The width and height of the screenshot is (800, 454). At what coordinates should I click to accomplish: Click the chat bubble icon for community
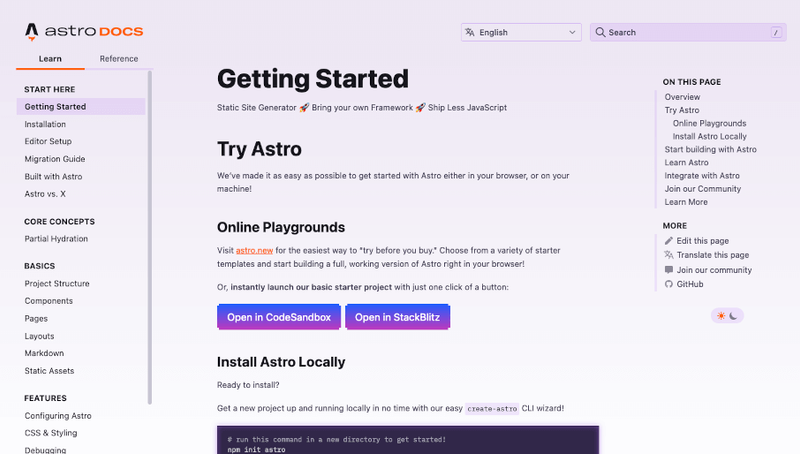click(669, 270)
